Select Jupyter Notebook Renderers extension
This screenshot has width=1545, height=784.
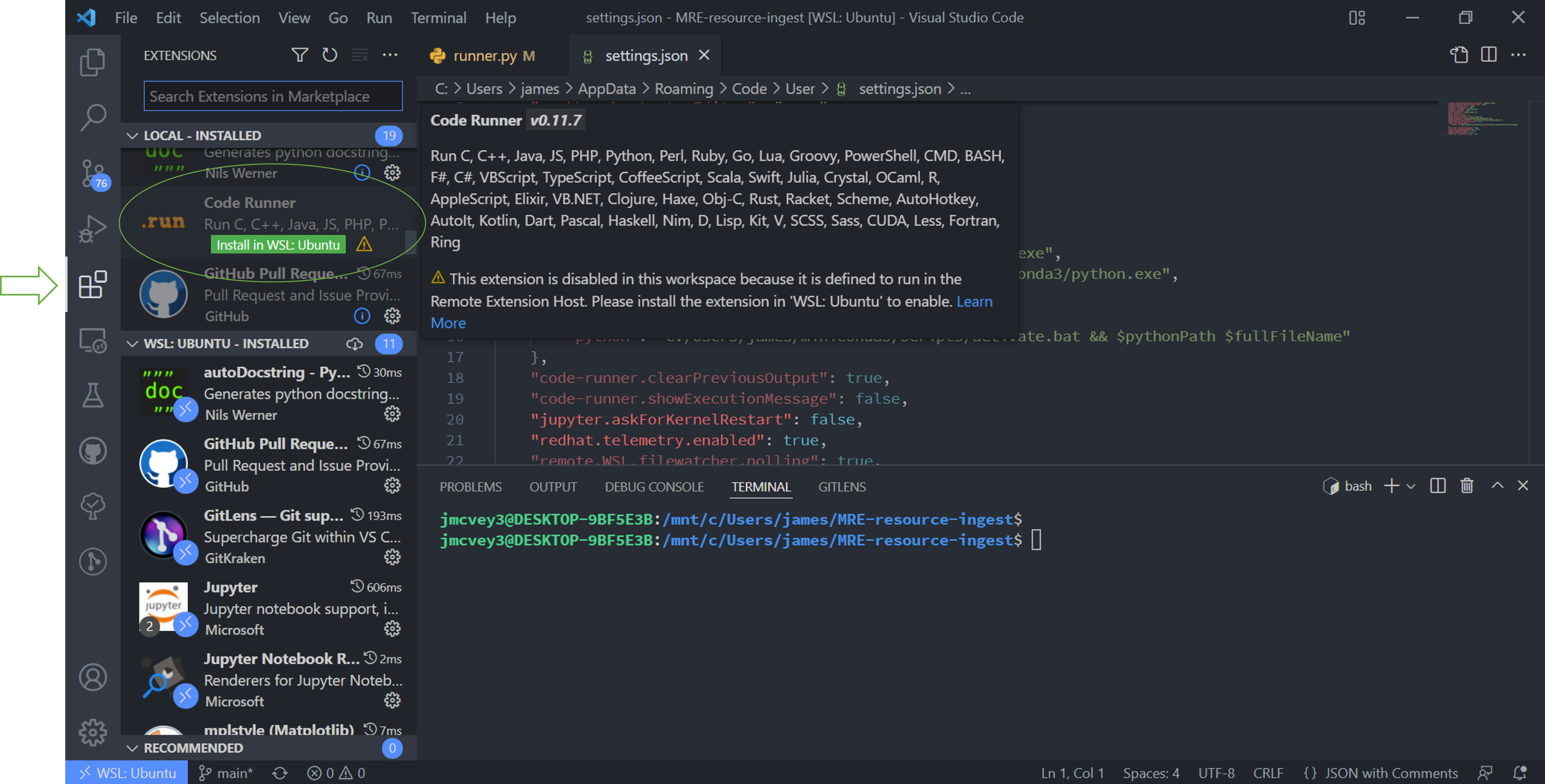(269, 680)
